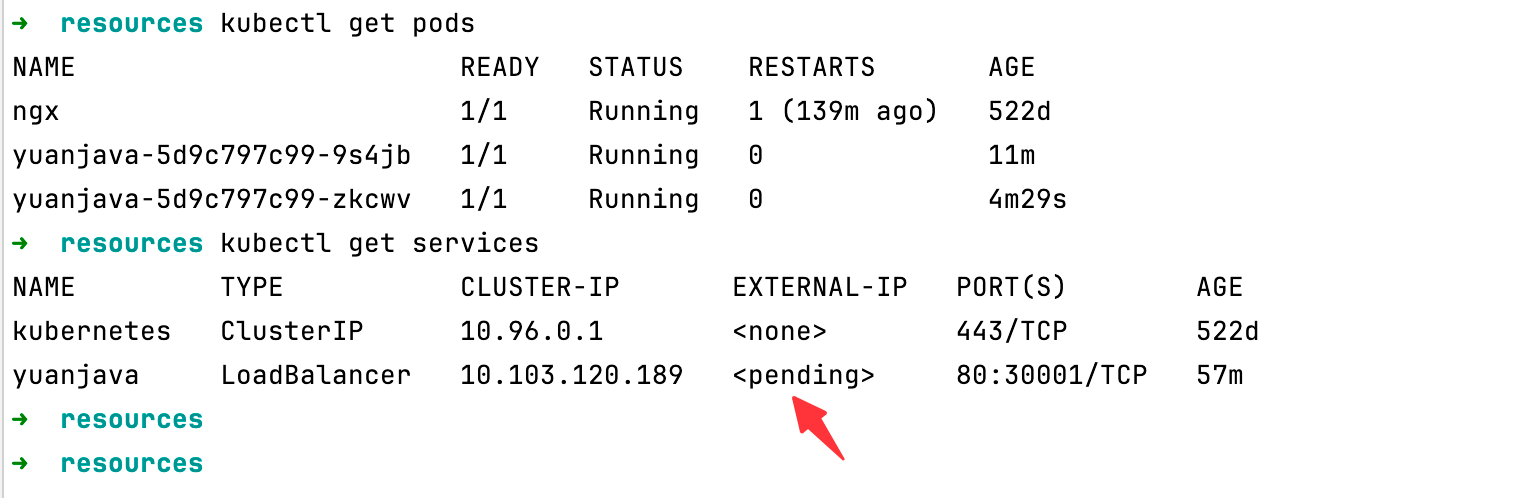Click the 'EXTERNAL-IP' column header

tap(820, 288)
